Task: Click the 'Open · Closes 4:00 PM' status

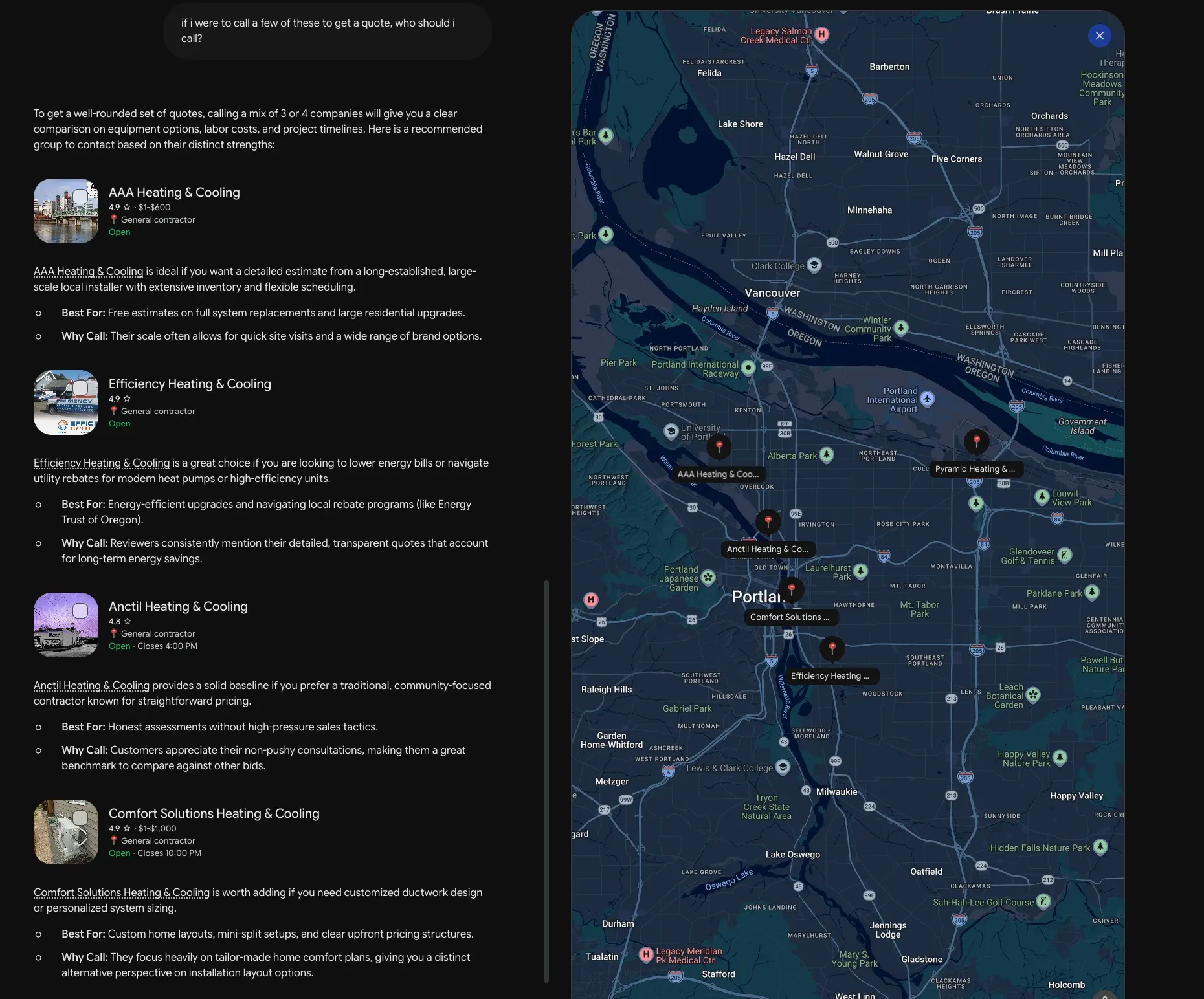Action: pyautogui.click(x=153, y=646)
